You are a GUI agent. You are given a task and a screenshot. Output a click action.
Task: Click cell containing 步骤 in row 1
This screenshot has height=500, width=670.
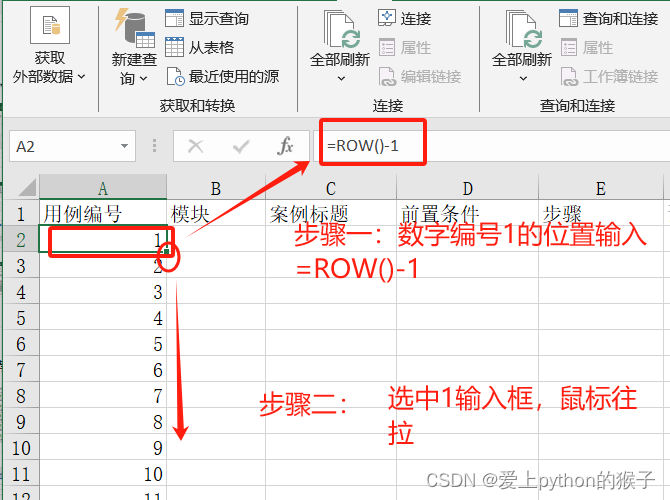click(x=601, y=213)
